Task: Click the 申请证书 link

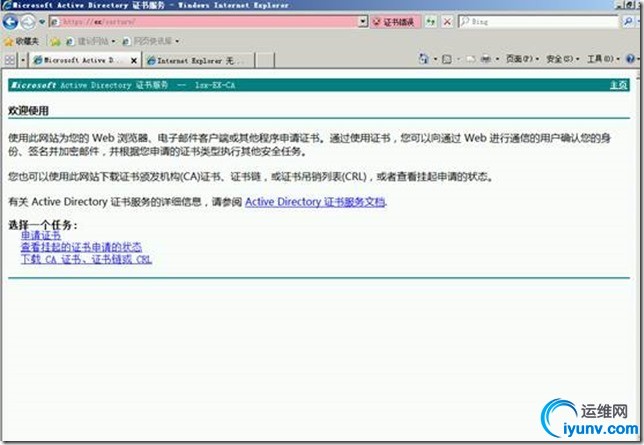Action: coord(41,235)
